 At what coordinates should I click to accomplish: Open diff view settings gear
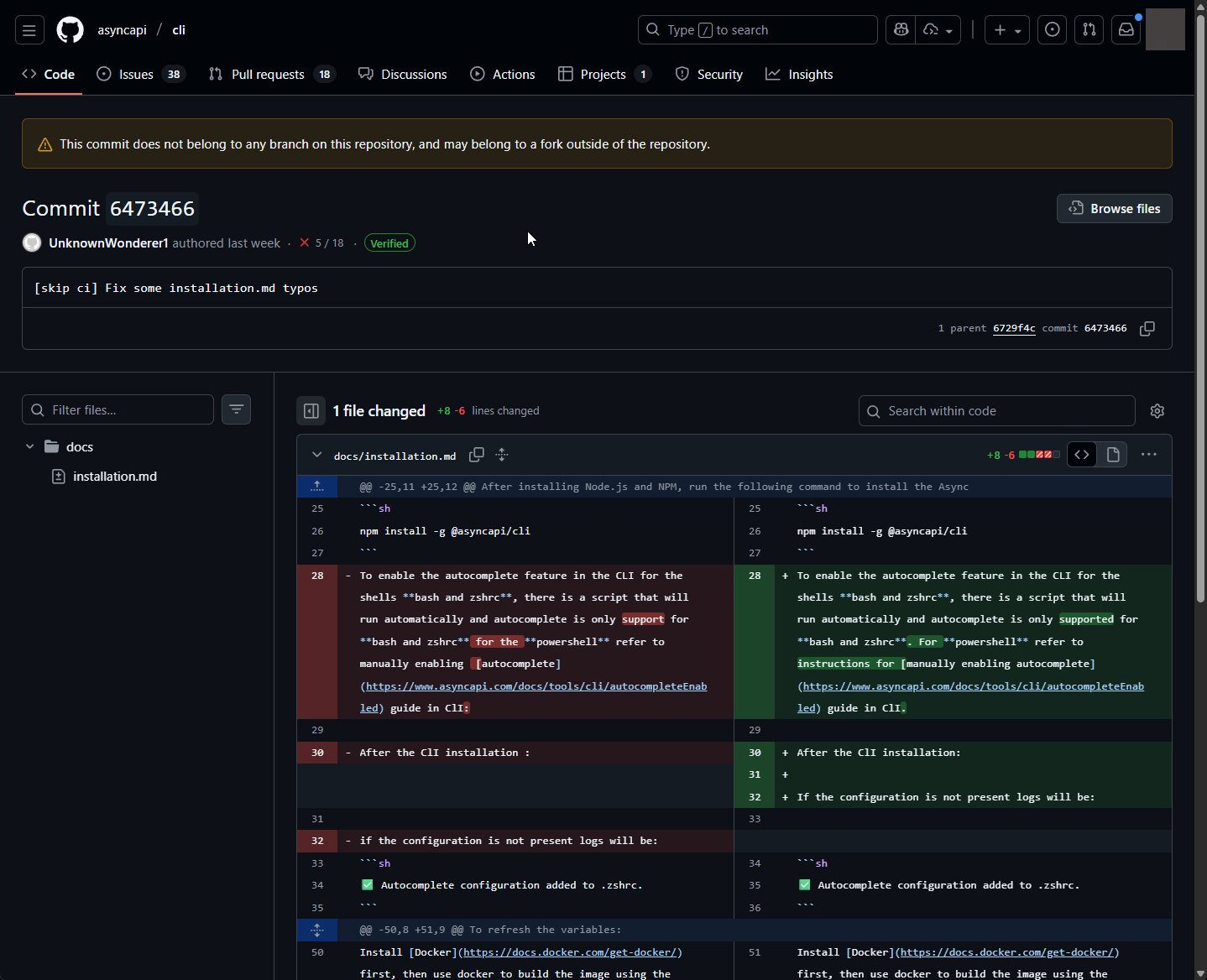tap(1157, 411)
